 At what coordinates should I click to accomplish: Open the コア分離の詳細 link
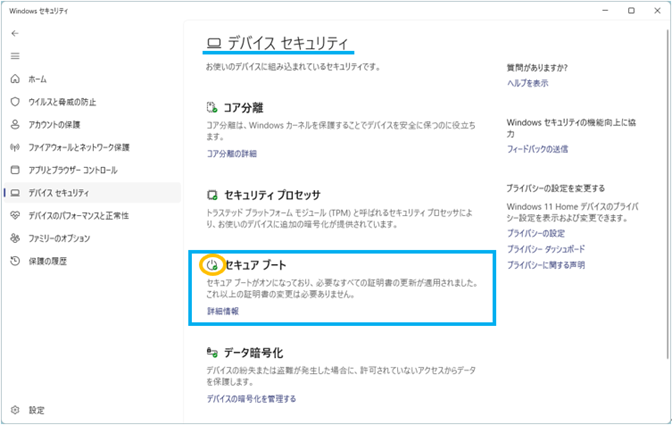(231, 153)
